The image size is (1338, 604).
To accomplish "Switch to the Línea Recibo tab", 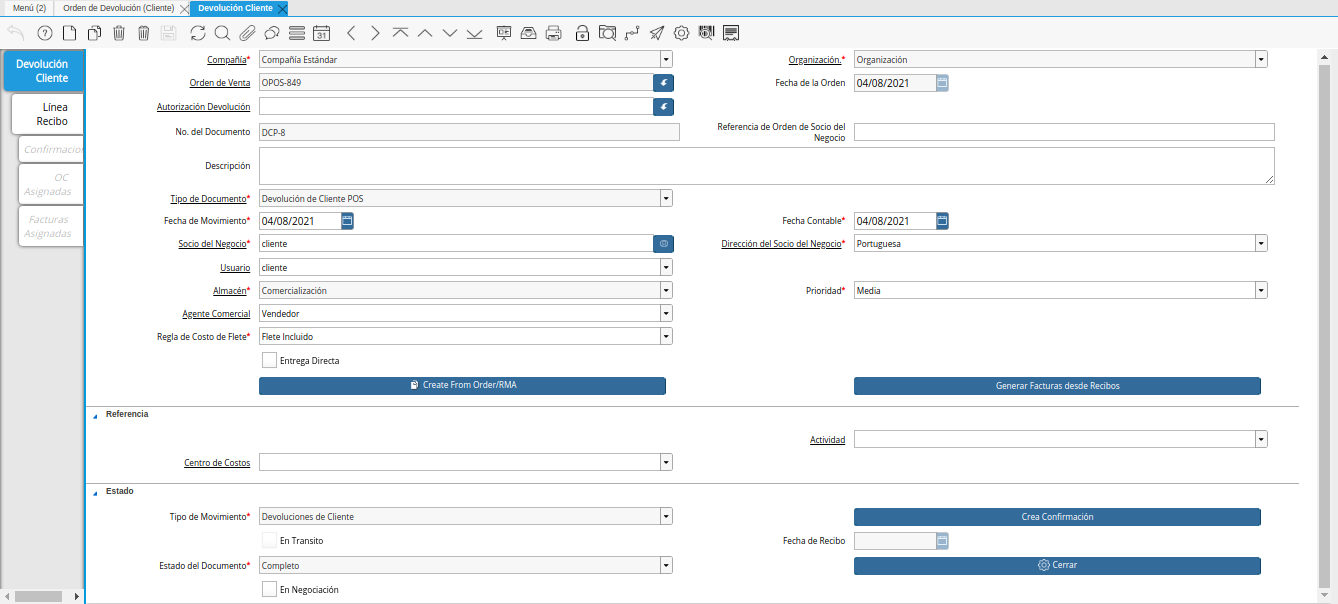I will tap(52, 114).
